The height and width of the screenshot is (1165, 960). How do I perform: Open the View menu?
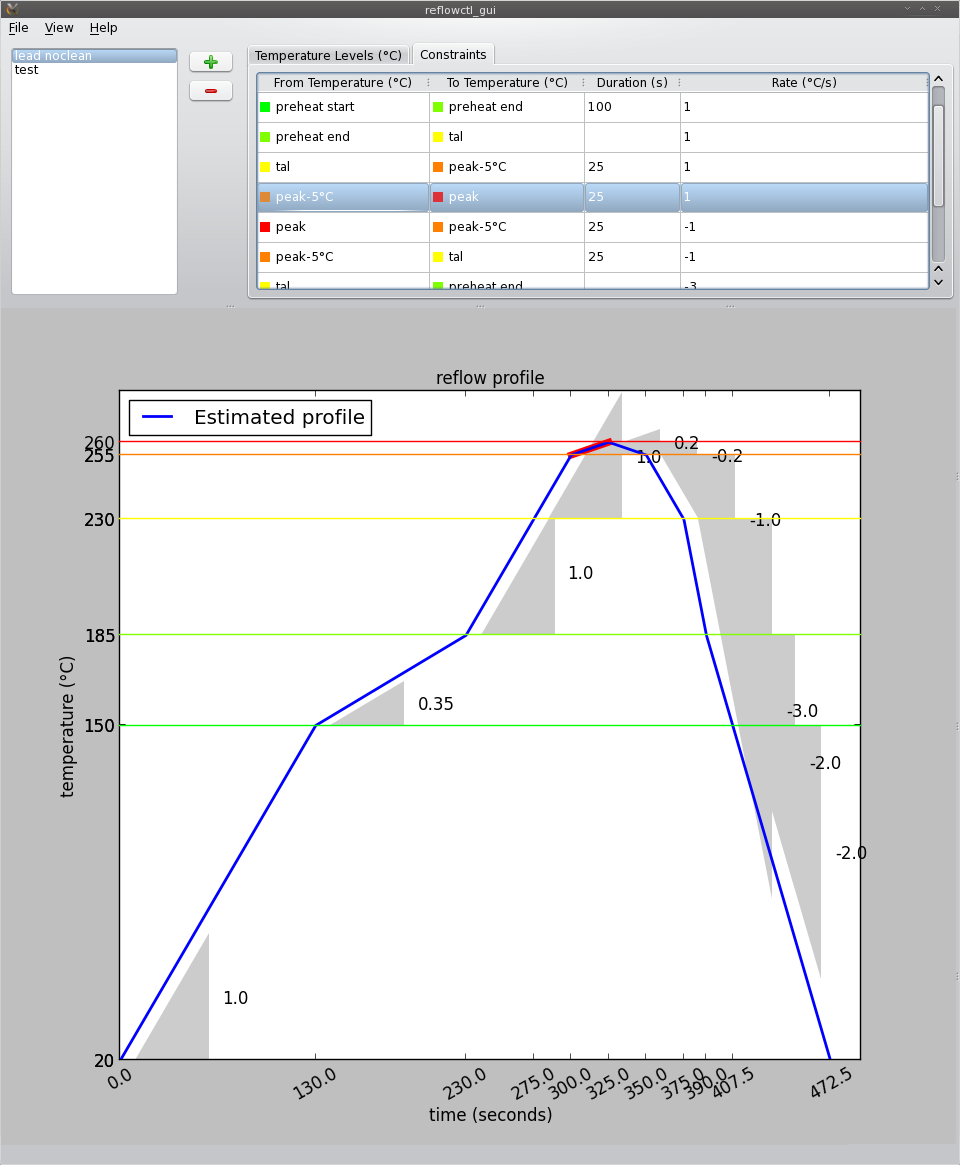(59, 28)
